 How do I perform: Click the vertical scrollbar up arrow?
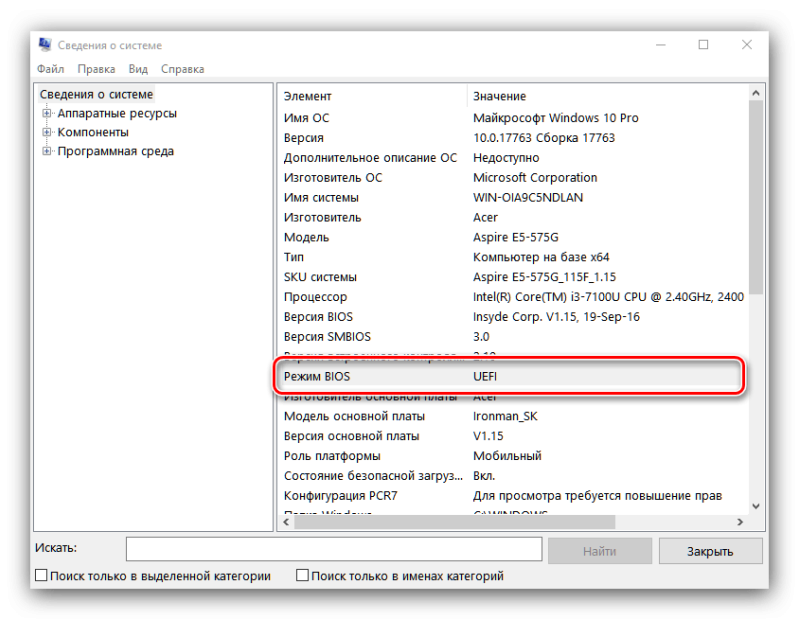[756, 93]
